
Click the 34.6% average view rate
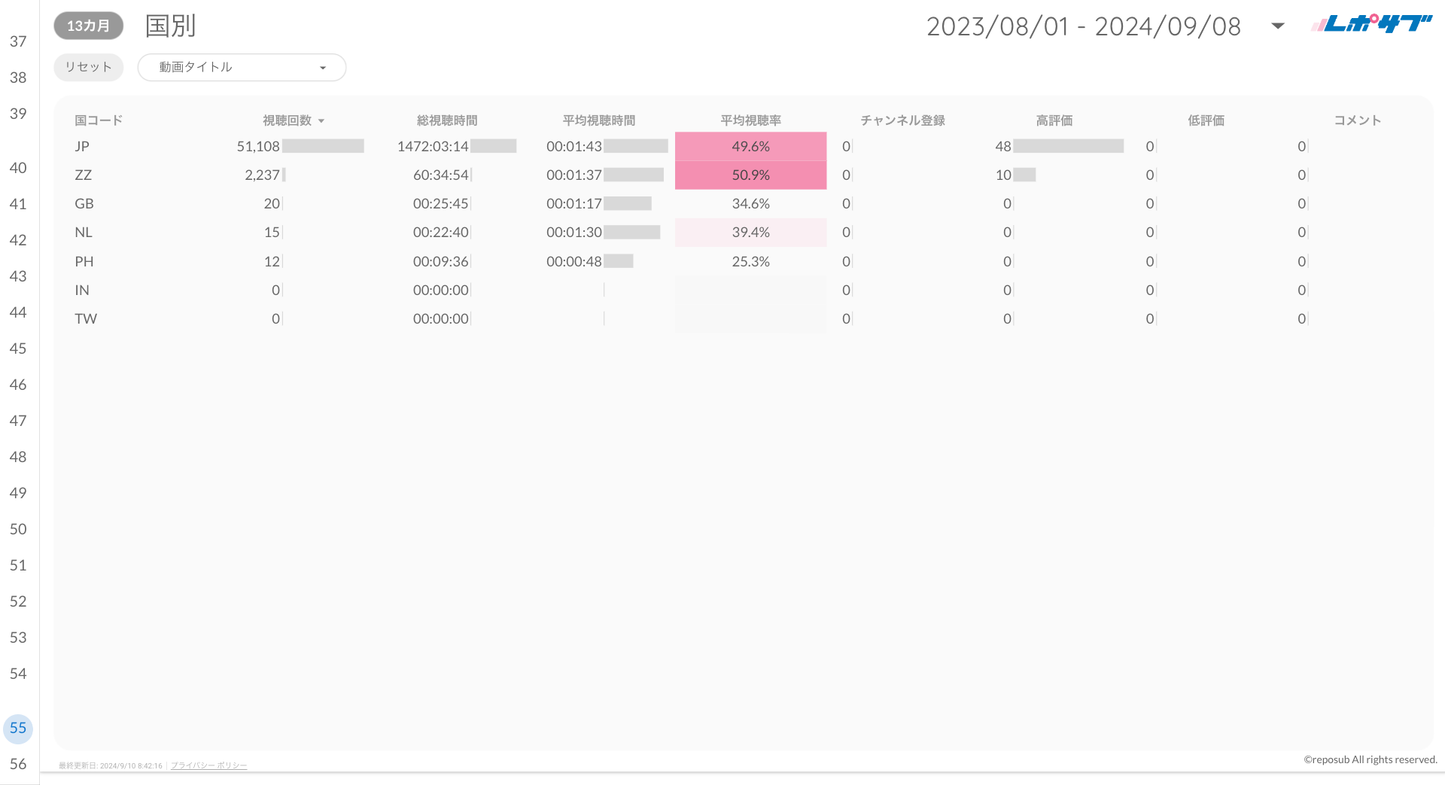click(x=751, y=203)
